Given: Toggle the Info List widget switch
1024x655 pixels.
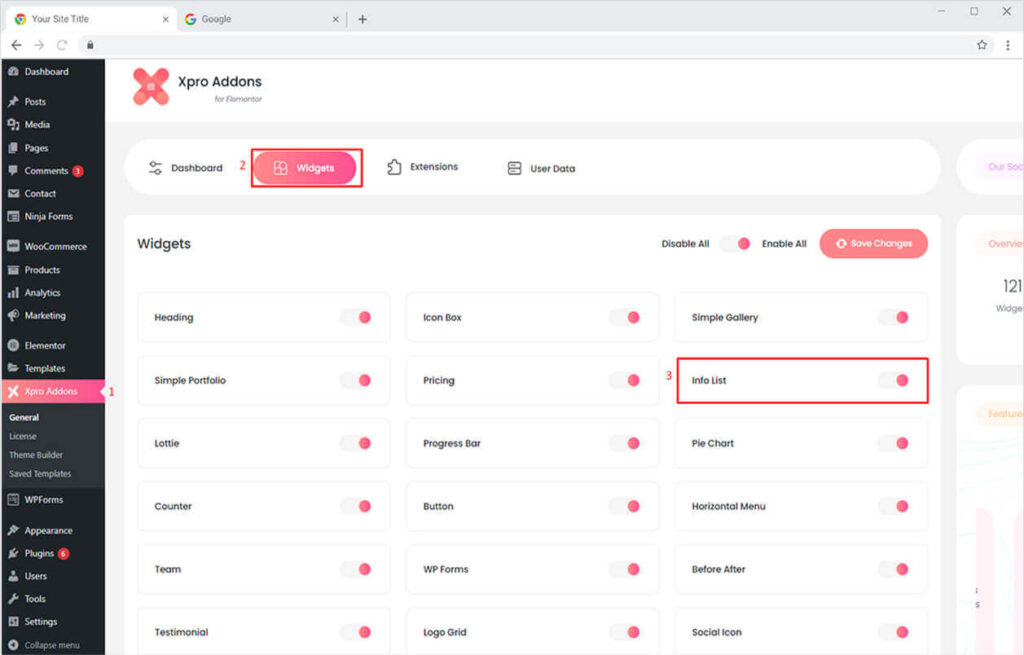Looking at the screenshot, I should click(894, 381).
